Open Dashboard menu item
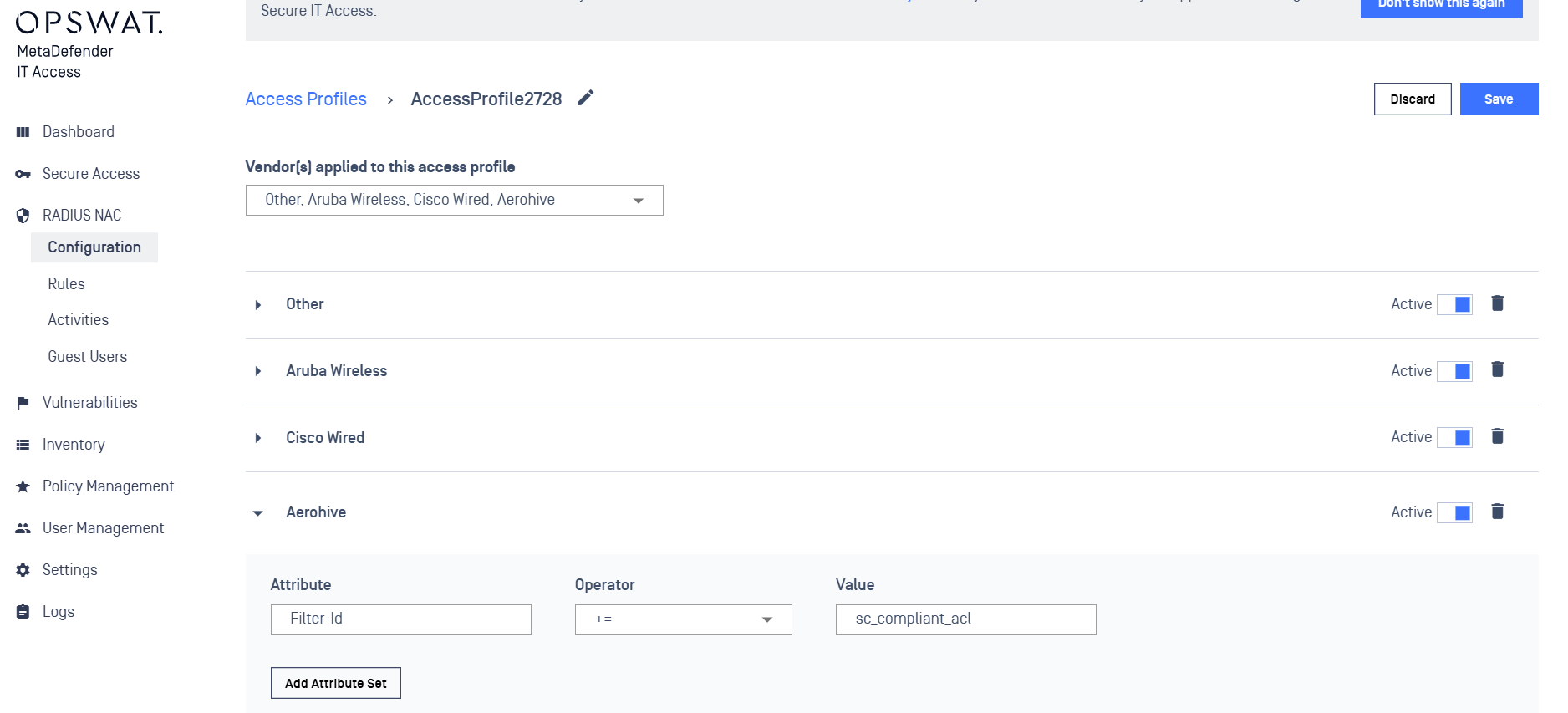Image resolution: width=1568 pixels, height=713 pixels. coord(79,132)
